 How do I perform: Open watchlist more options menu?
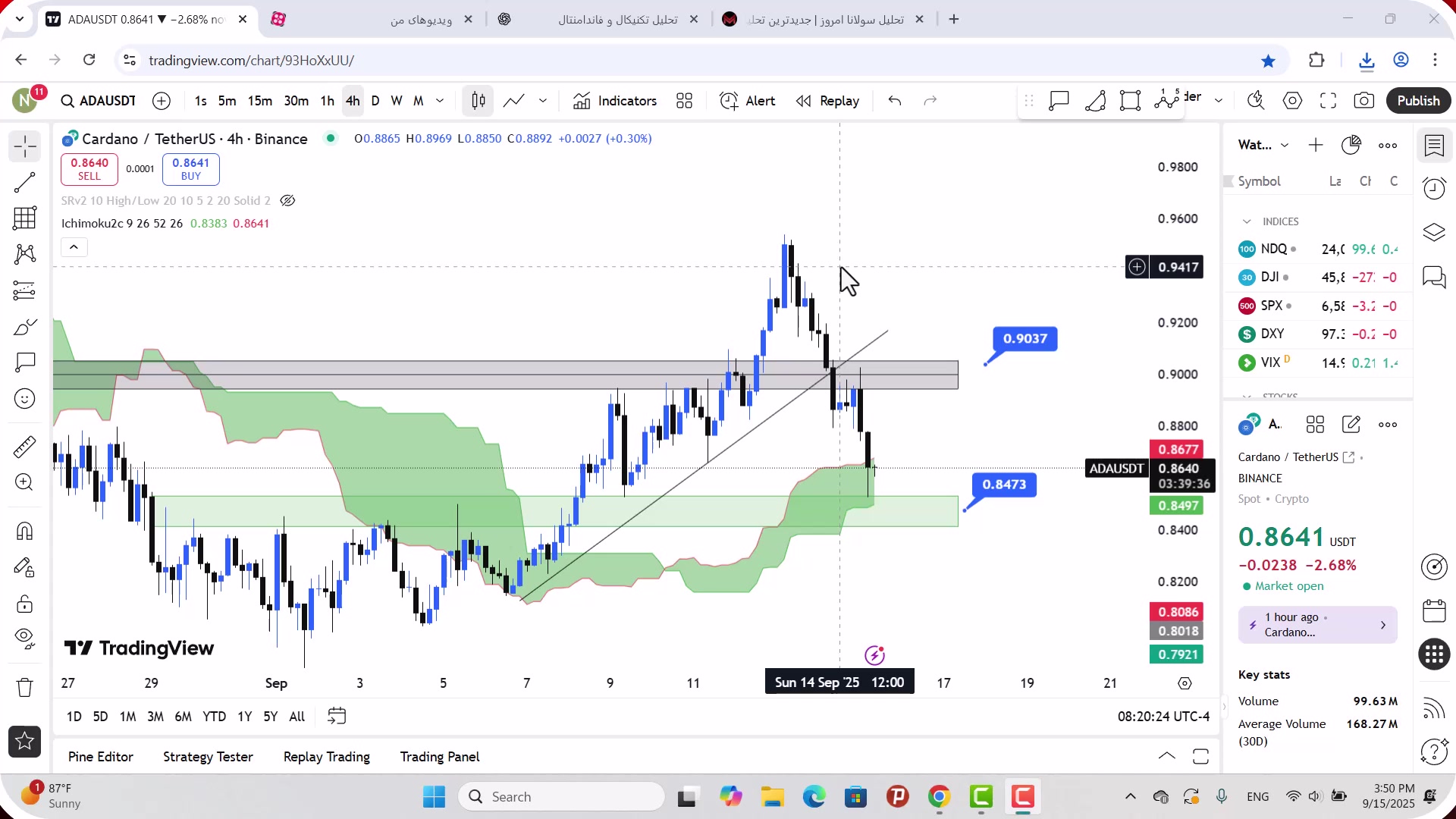point(1388,145)
